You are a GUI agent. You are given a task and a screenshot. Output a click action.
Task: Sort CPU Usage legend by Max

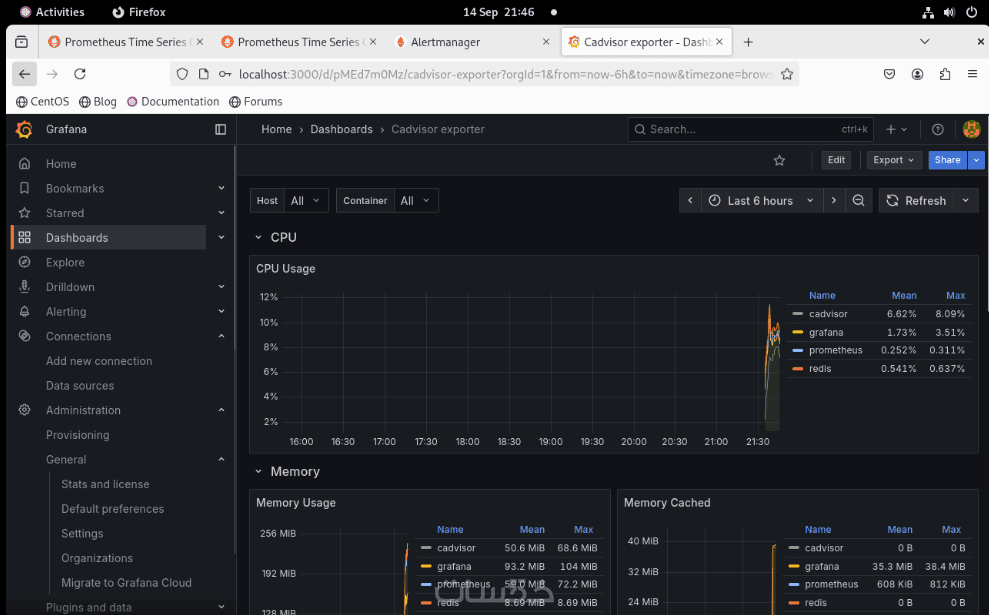tap(955, 295)
